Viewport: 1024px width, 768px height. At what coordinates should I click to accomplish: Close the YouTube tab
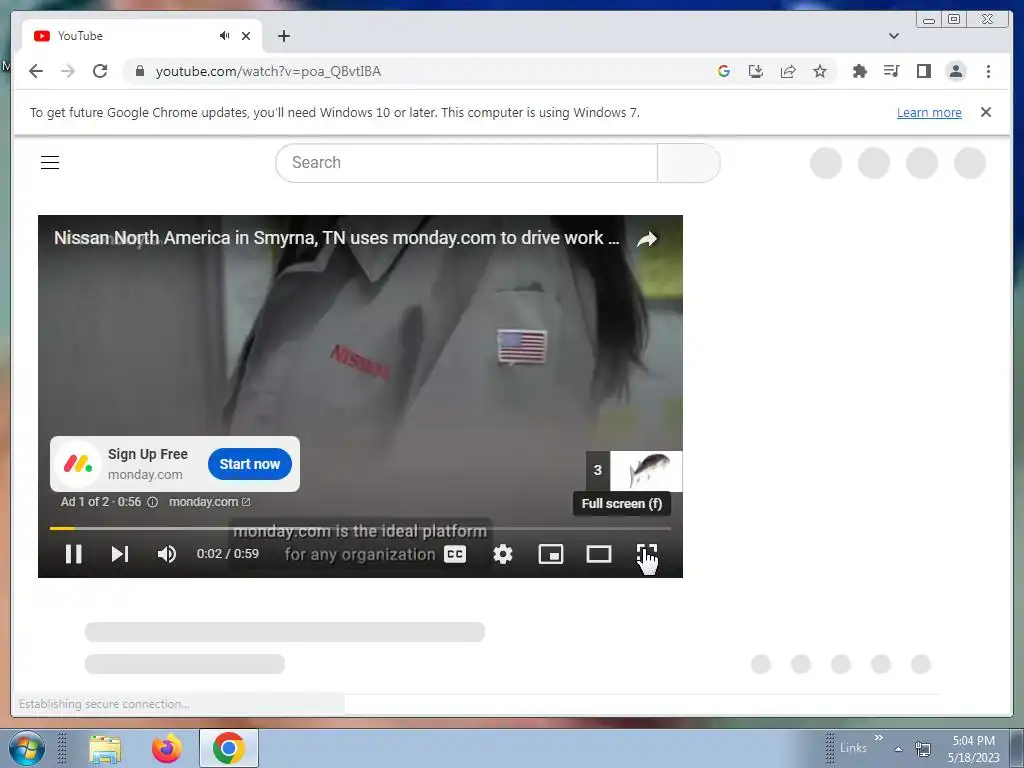(x=246, y=36)
